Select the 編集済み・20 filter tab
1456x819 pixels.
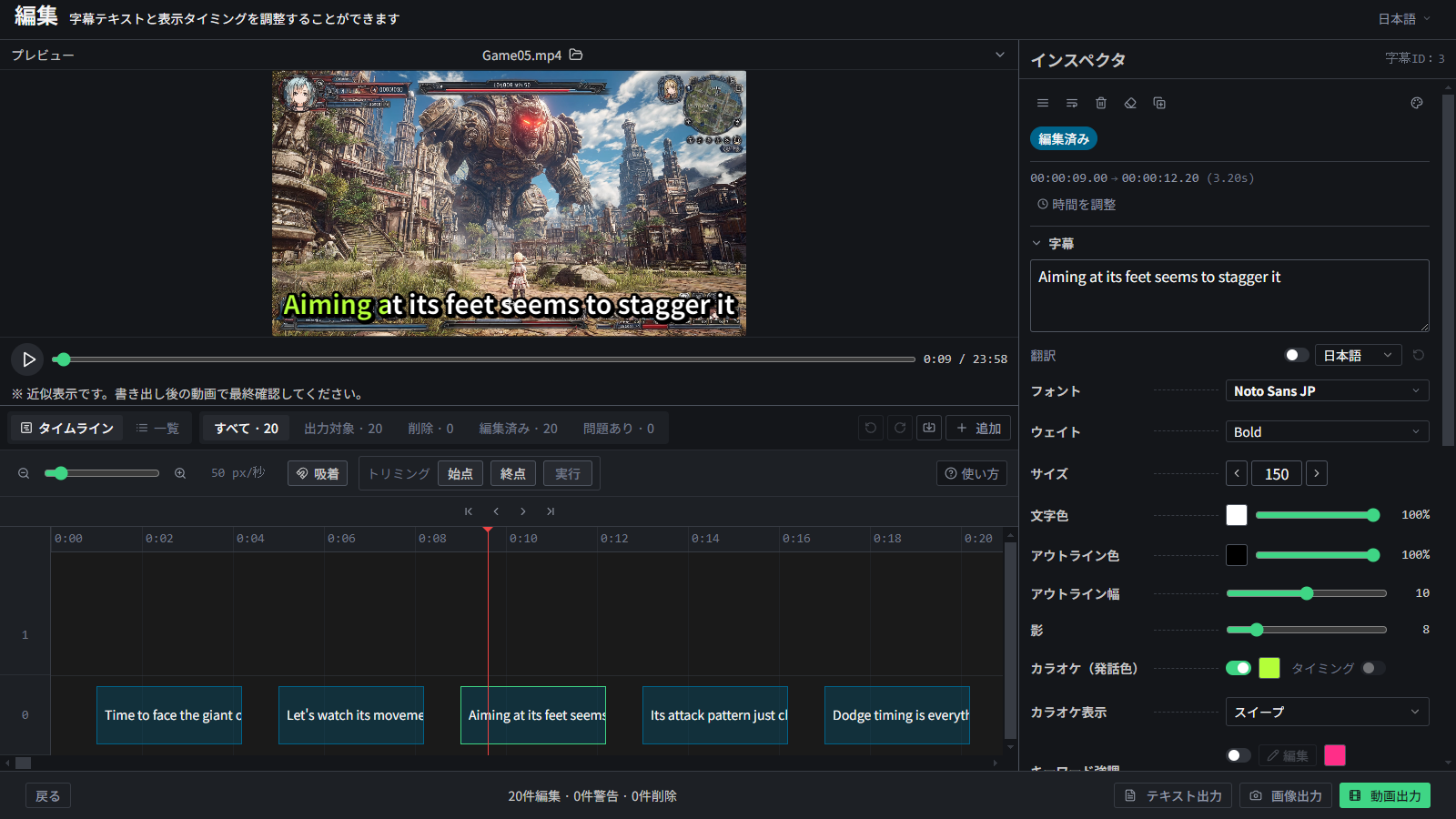(x=518, y=428)
